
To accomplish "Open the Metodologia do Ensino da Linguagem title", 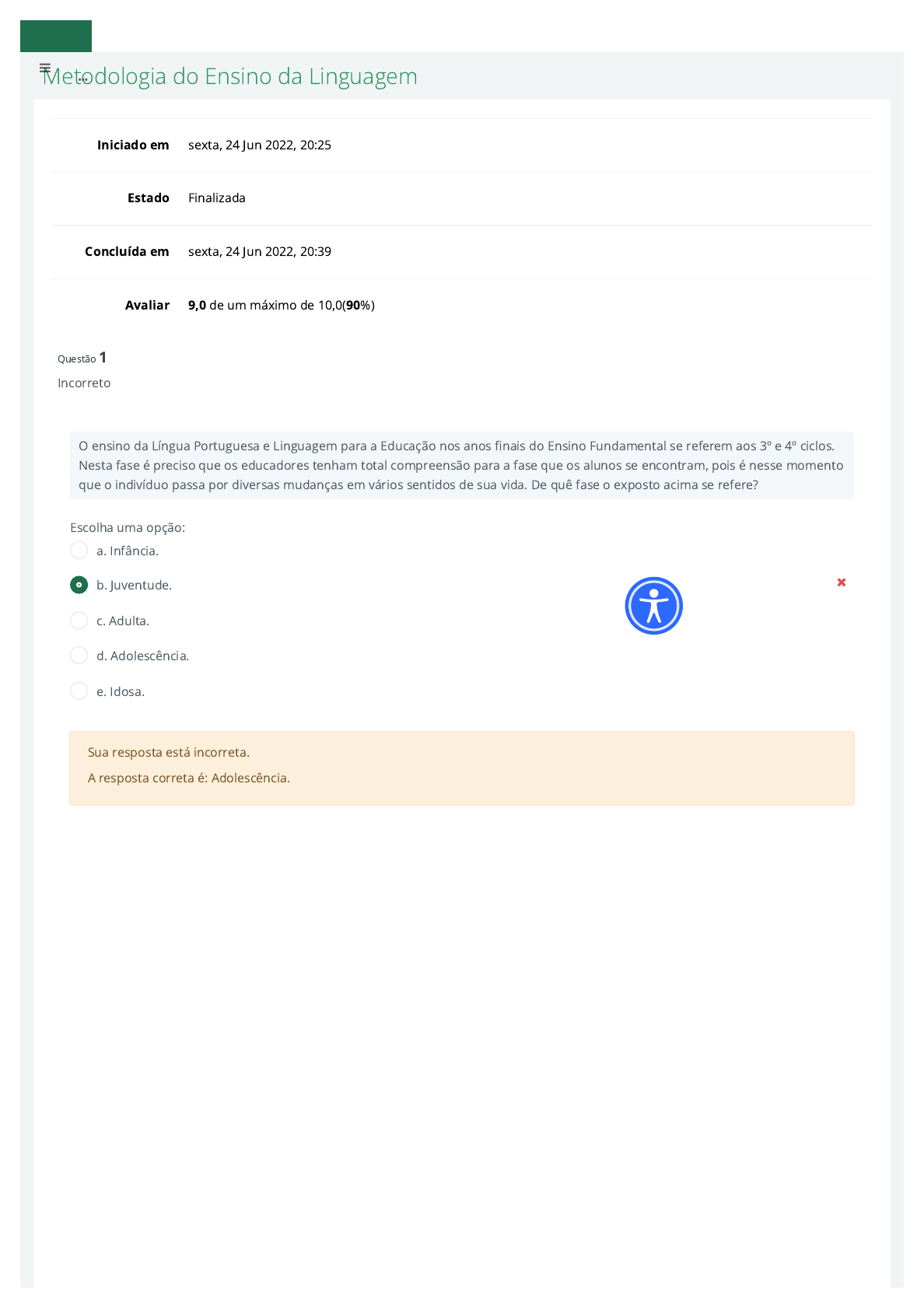I will pos(230,77).
